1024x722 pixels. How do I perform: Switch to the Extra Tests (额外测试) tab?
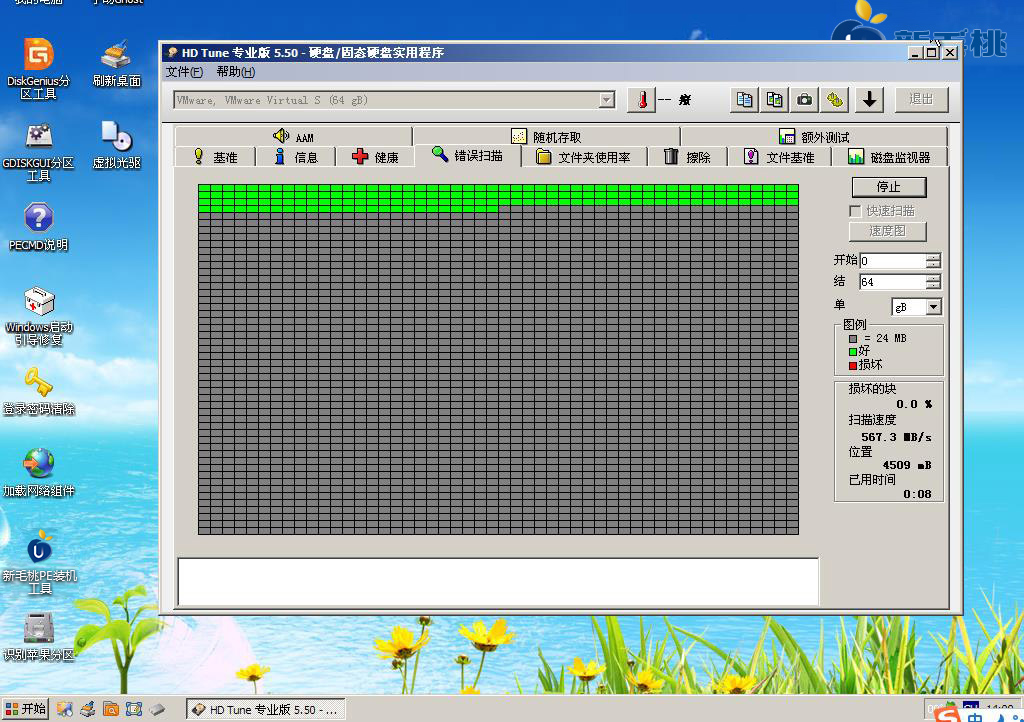tap(814, 137)
